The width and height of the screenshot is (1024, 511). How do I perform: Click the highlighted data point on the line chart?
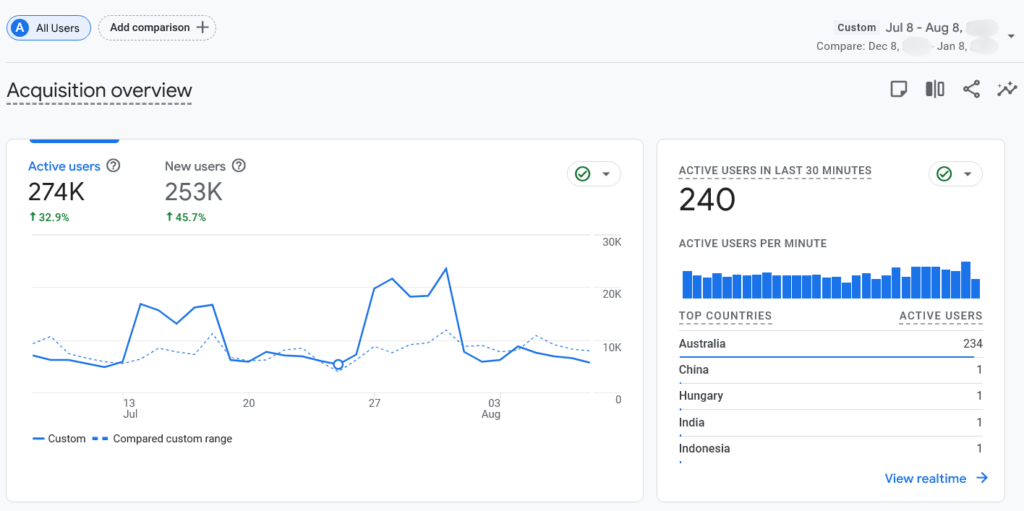point(338,365)
